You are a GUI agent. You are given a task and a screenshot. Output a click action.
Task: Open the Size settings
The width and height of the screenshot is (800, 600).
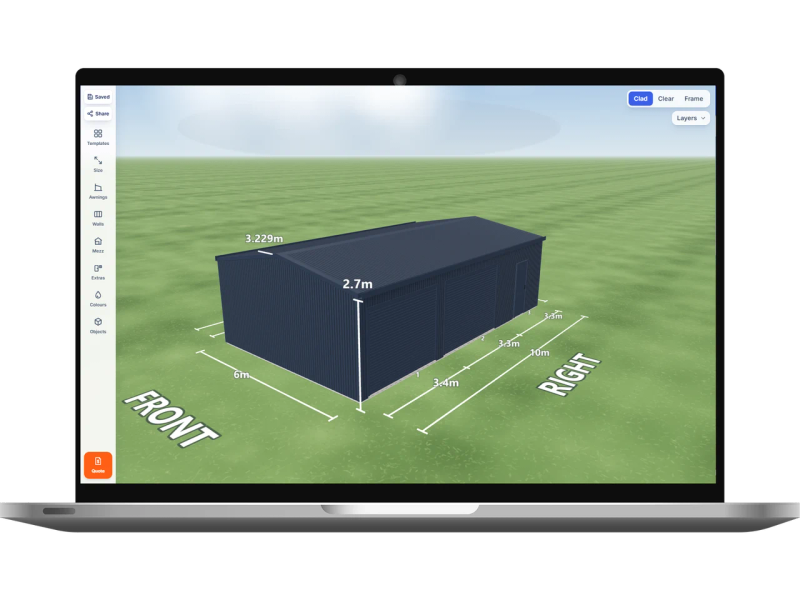click(98, 164)
